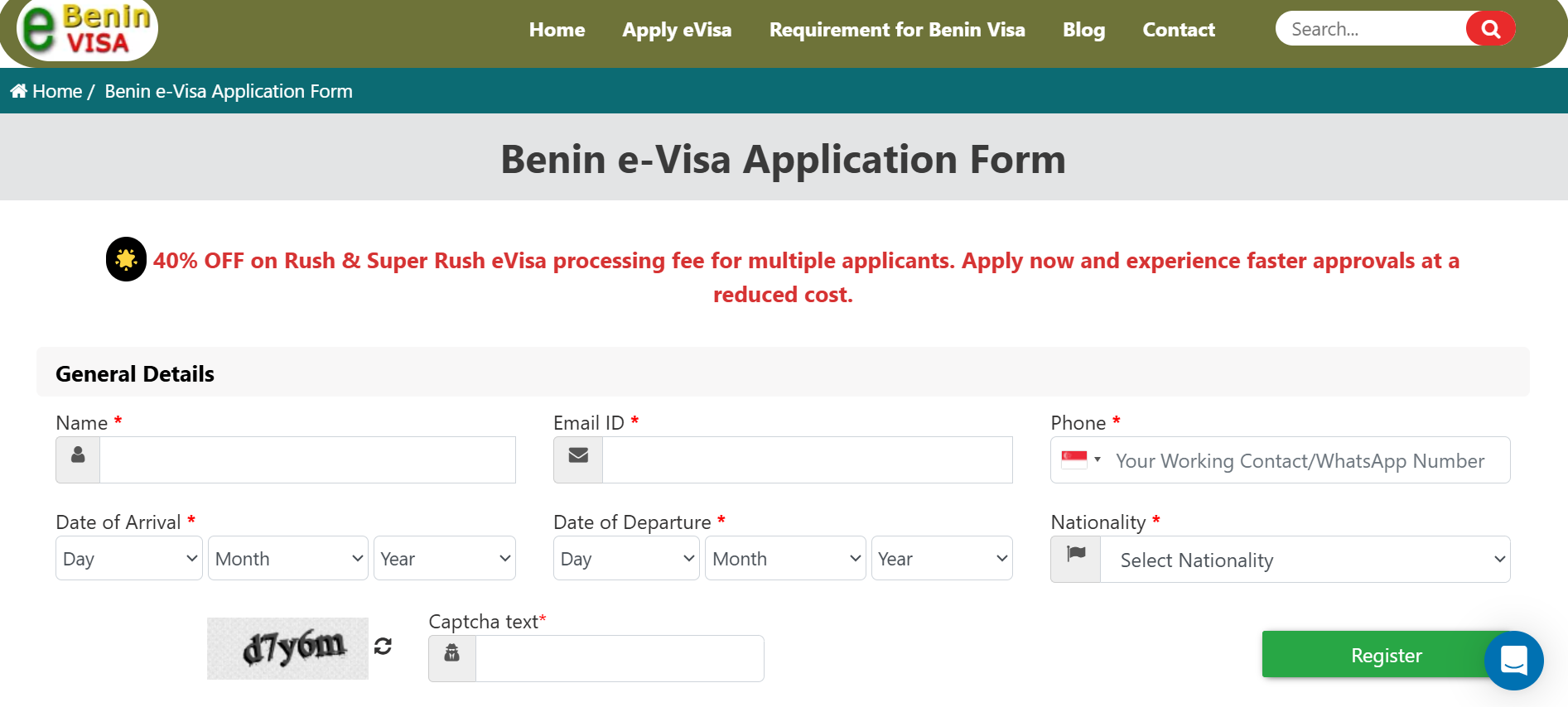The height and width of the screenshot is (707, 1568).
Task: Refresh the captcha image
Action: coord(383,647)
